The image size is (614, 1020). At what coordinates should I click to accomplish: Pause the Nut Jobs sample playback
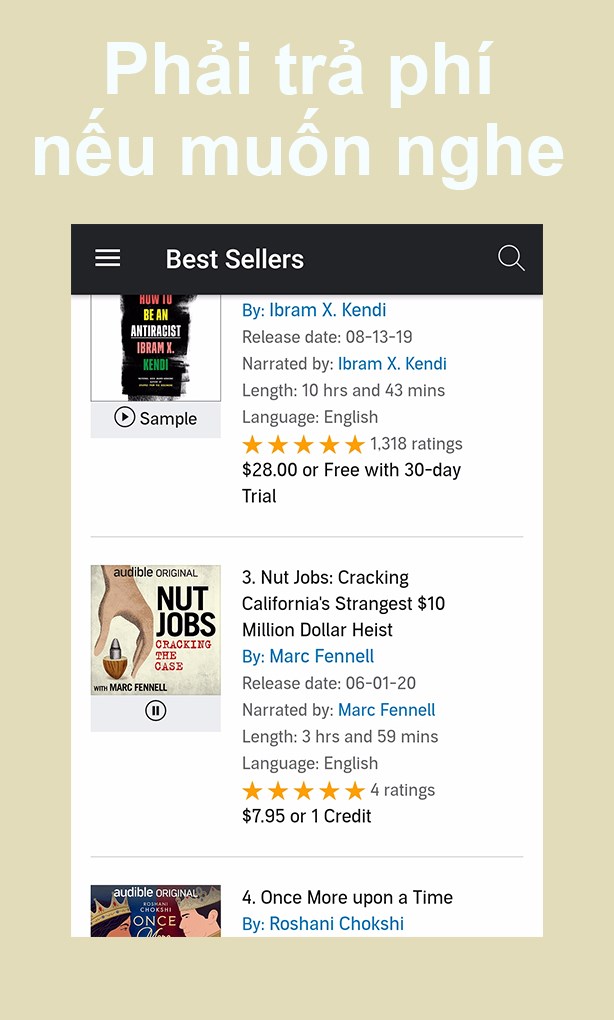(x=155, y=711)
